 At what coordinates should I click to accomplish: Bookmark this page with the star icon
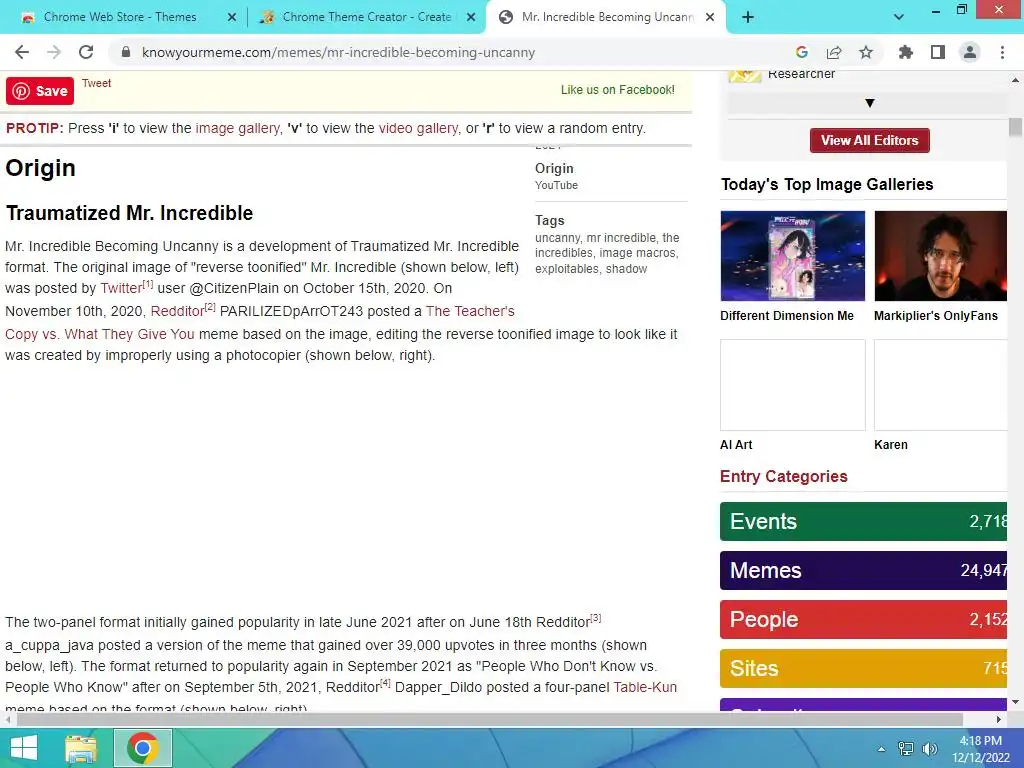pyautogui.click(x=866, y=52)
